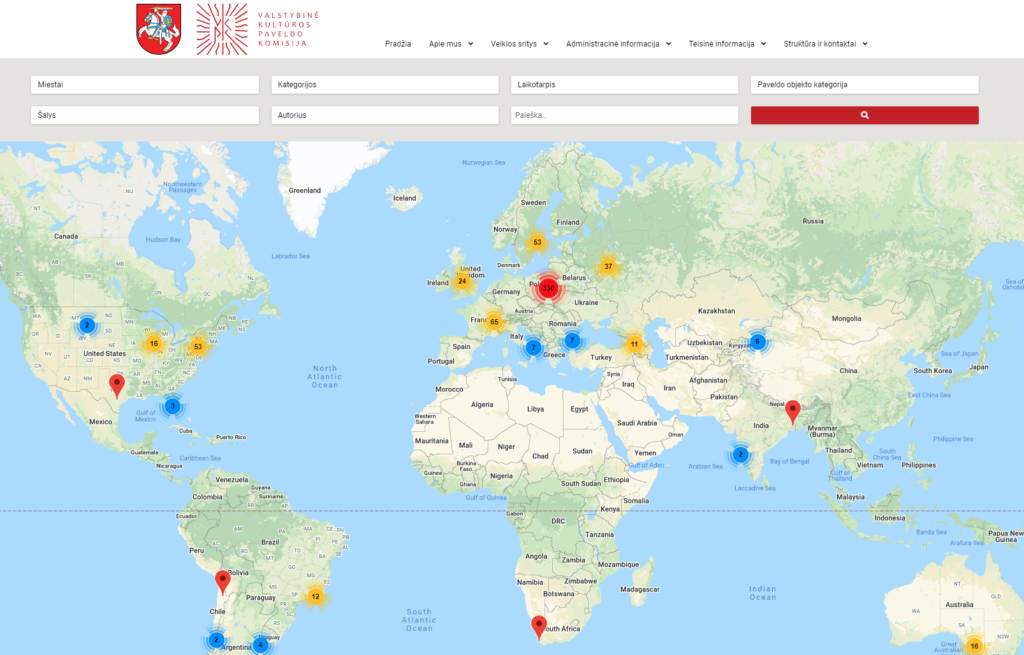Open the Paveldo objekto kategorija filter

coord(864,85)
